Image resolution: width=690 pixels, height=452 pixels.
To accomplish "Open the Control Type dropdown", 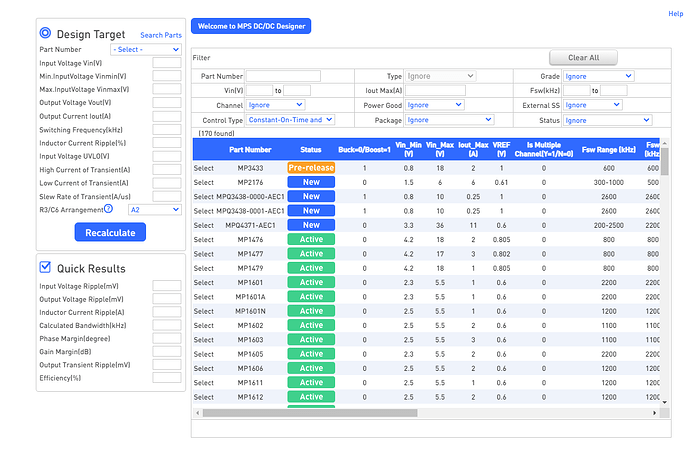I will pos(290,120).
